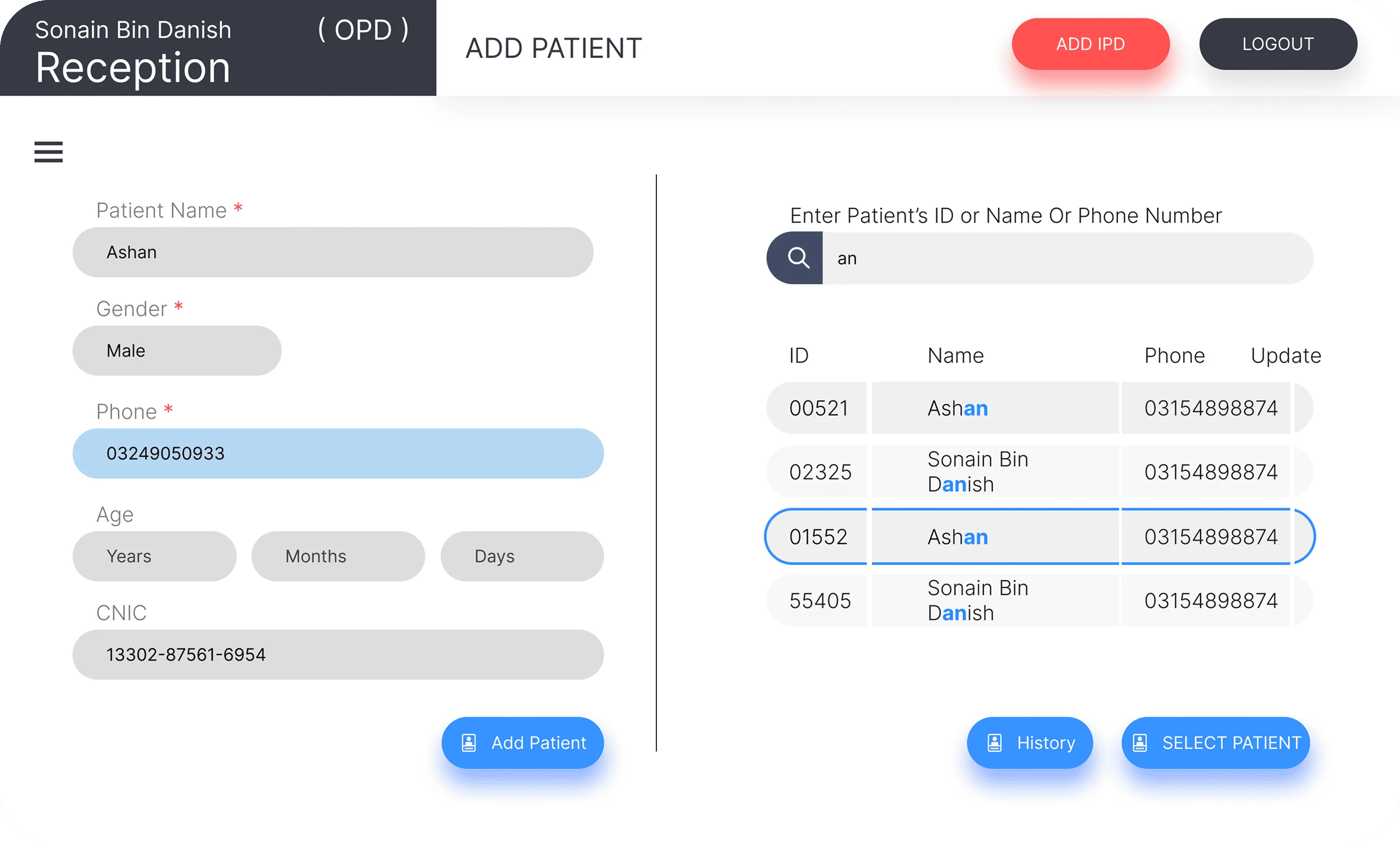Click the Months age field
The image size is (1400, 843).
[337, 556]
